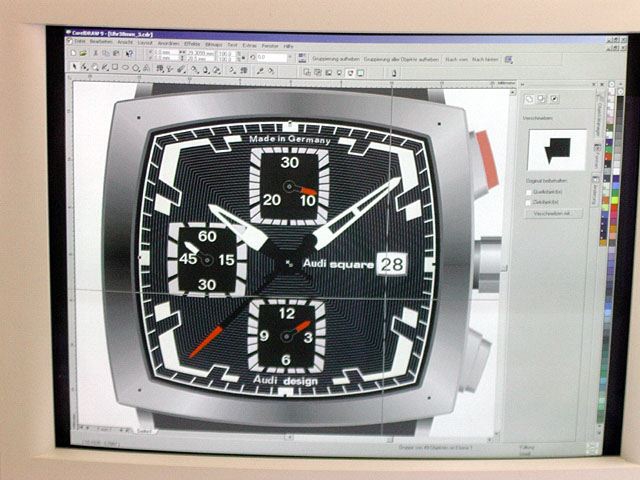Click the Nach vorn button
This screenshot has height=480, width=640.
click(456, 60)
